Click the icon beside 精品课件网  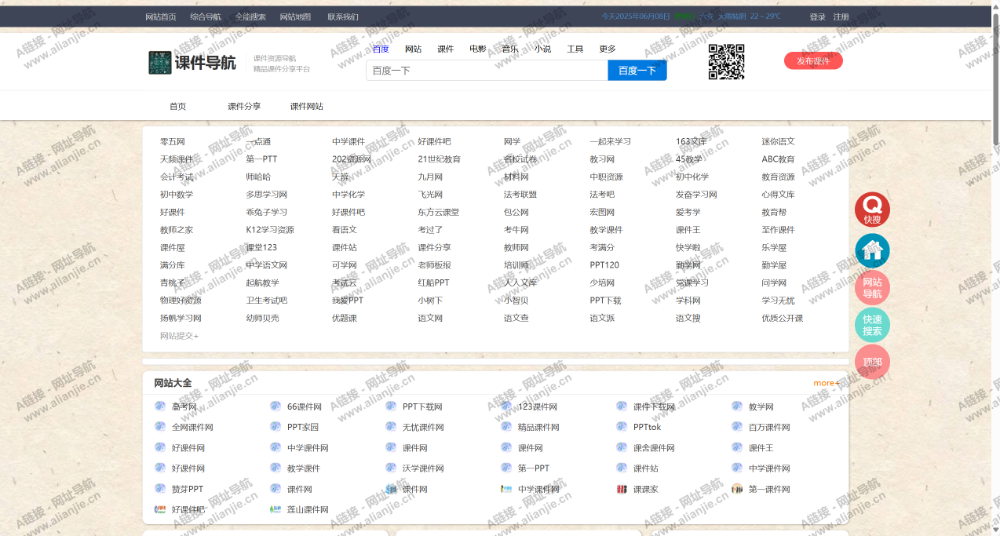[x=506, y=427]
